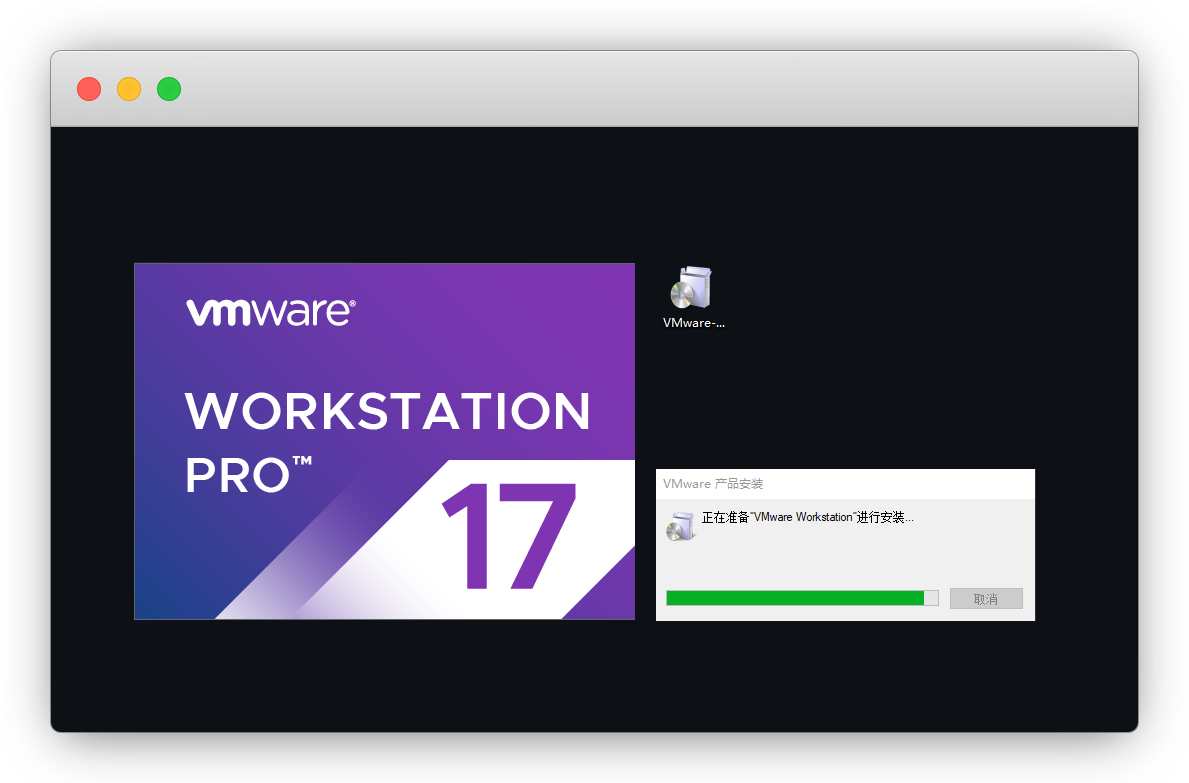Select the "VMware-..." icon label
Screen dimensions: 1189x783
pyautogui.click(x=694, y=323)
